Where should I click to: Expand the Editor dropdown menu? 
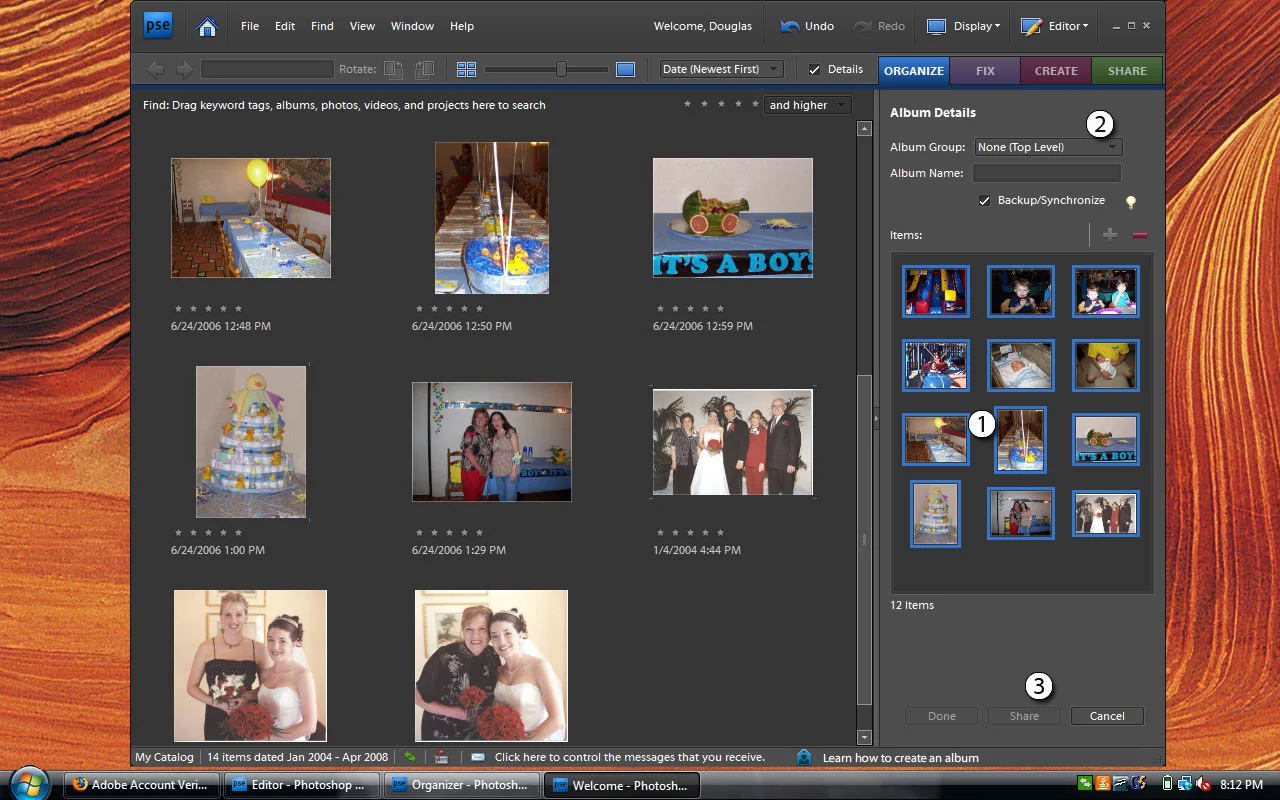[1085, 26]
